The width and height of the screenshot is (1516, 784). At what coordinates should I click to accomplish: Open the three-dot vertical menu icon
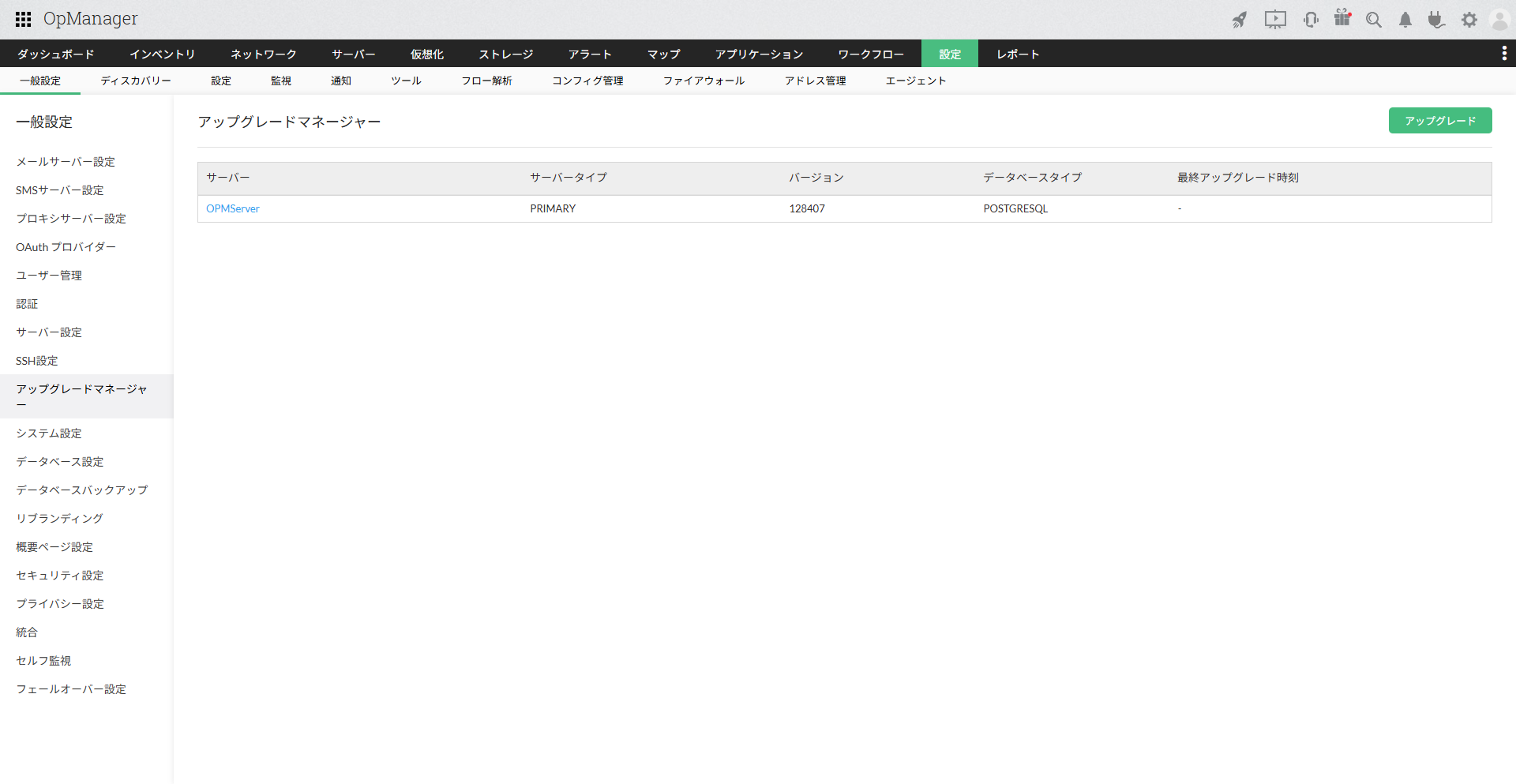tap(1504, 53)
